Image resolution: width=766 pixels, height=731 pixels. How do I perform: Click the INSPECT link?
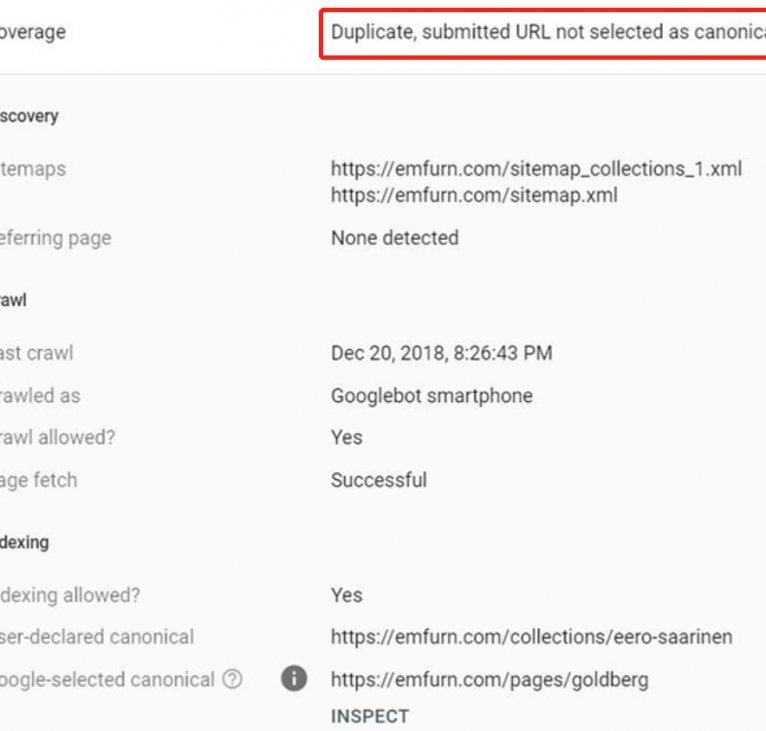(370, 716)
